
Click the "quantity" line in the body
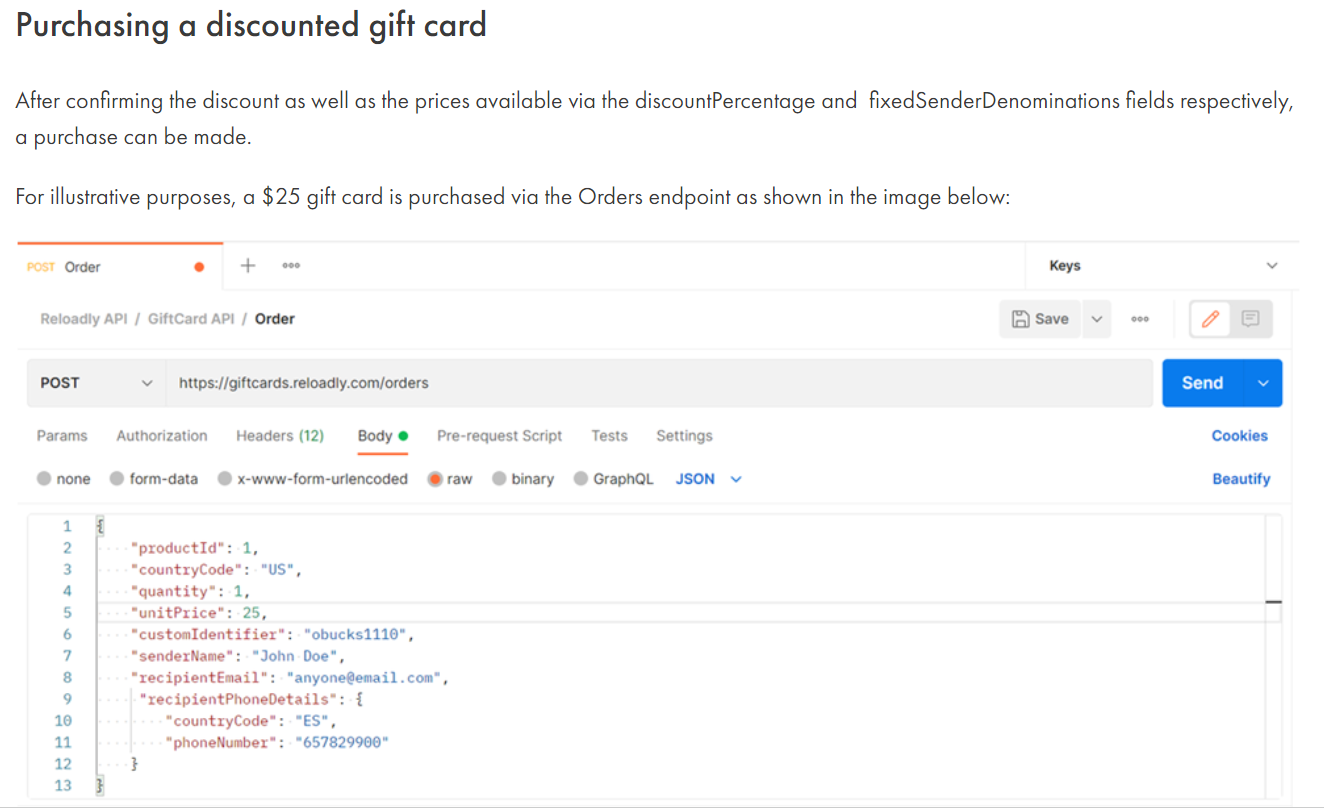(x=190, y=591)
